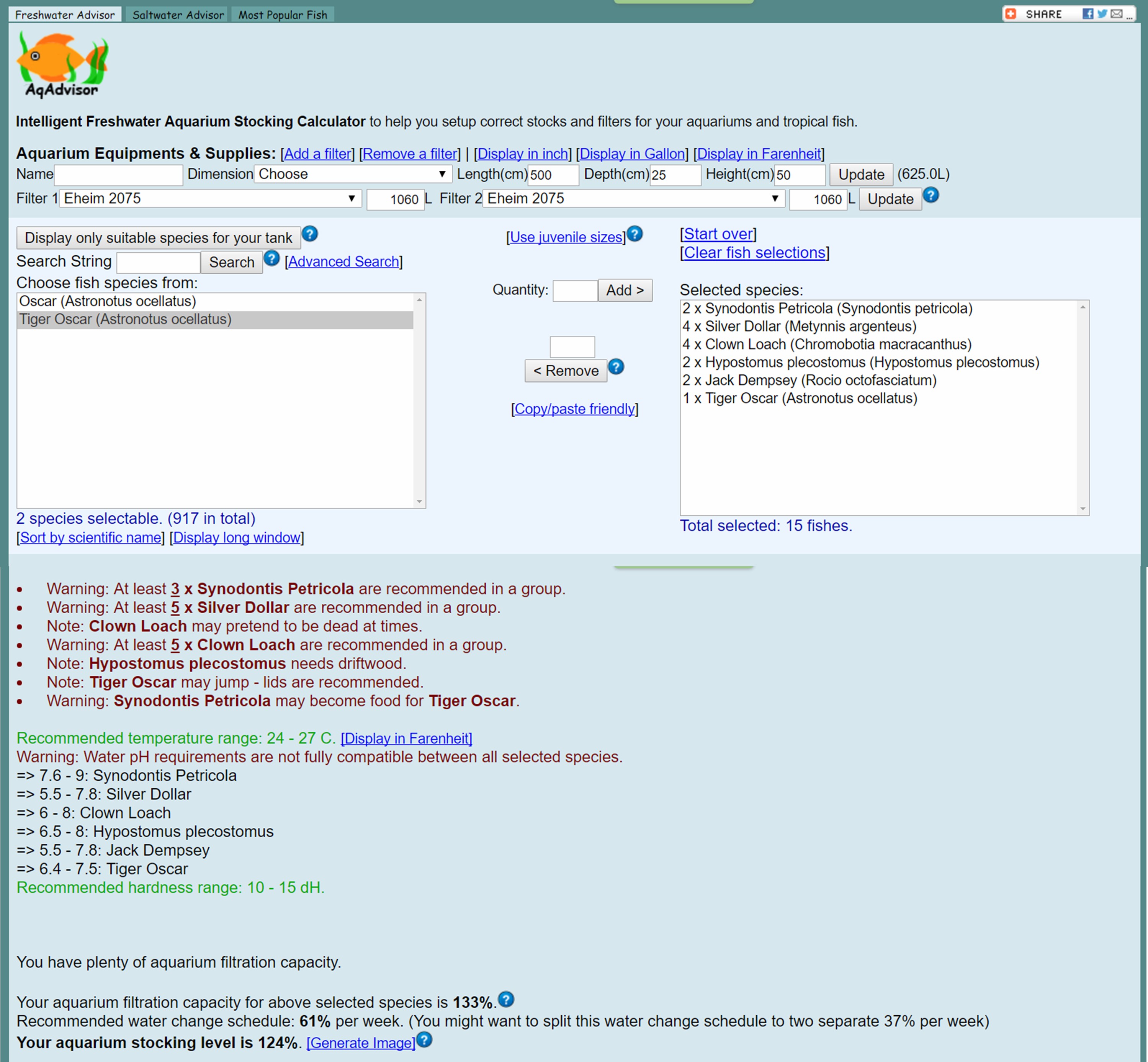Click the red plus SHARE icon
The height and width of the screenshot is (1062, 1148).
pyautogui.click(x=1011, y=14)
